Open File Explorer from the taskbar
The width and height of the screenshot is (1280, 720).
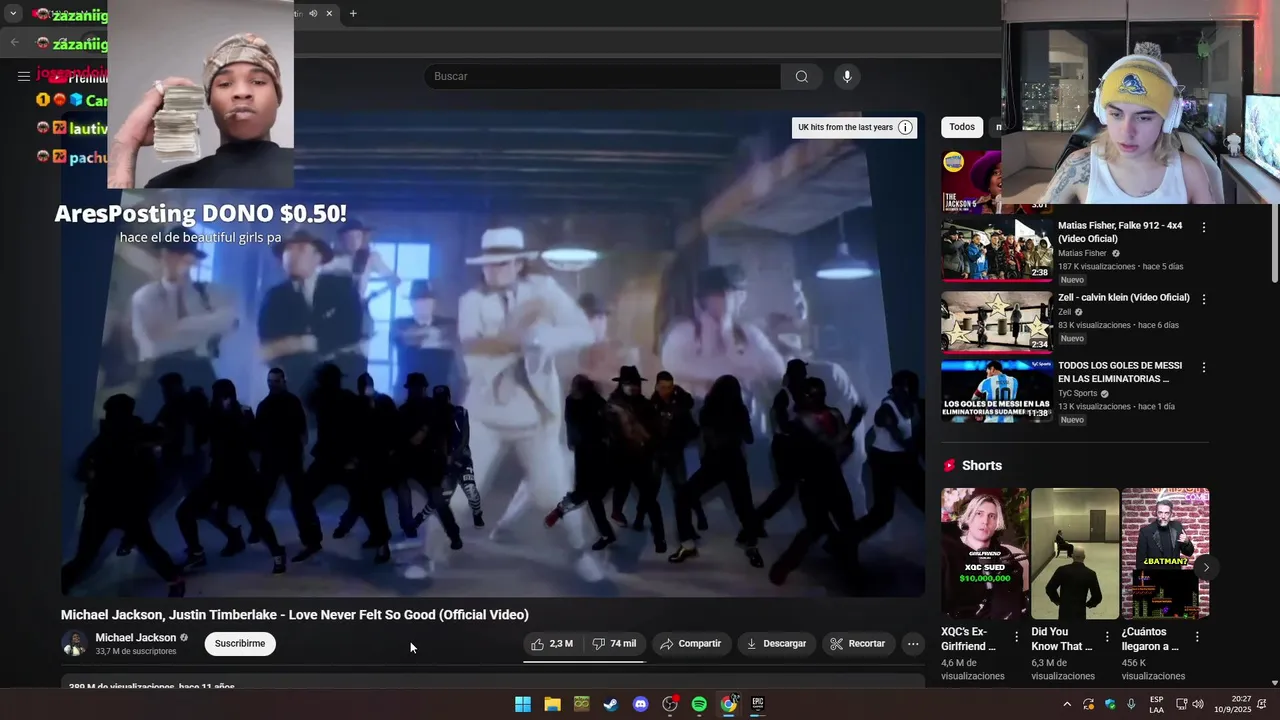(552, 704)
